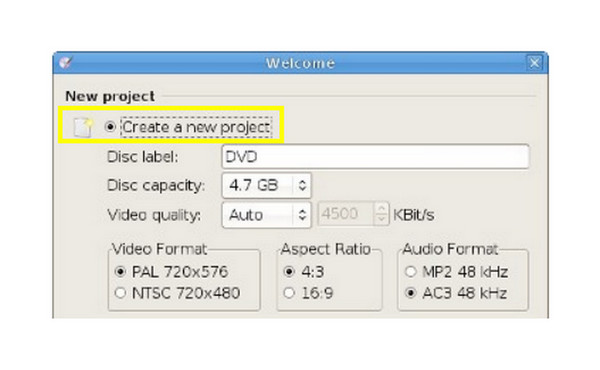
Task: Click the KBit/s unit label
Action: click(414, 215)
